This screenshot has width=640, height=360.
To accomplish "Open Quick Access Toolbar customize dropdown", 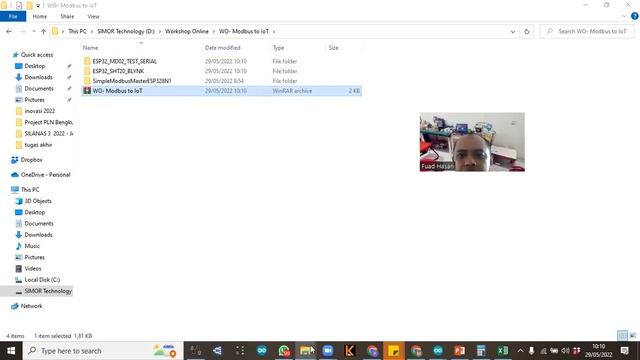I will 38,5.
